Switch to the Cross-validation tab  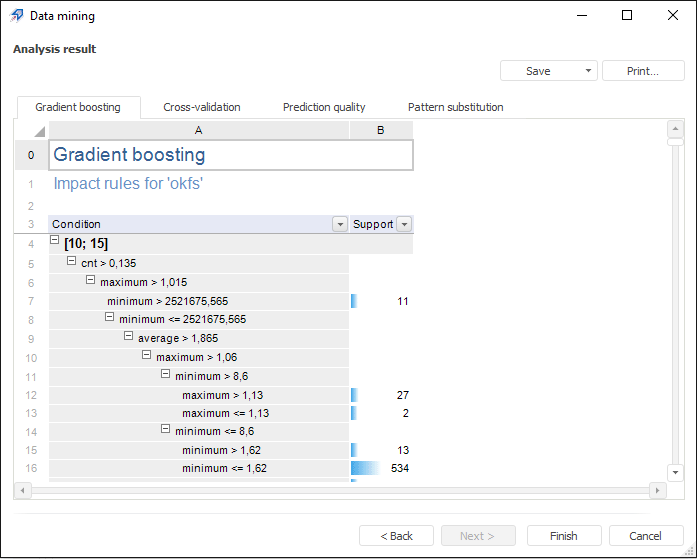pos(202,107)
